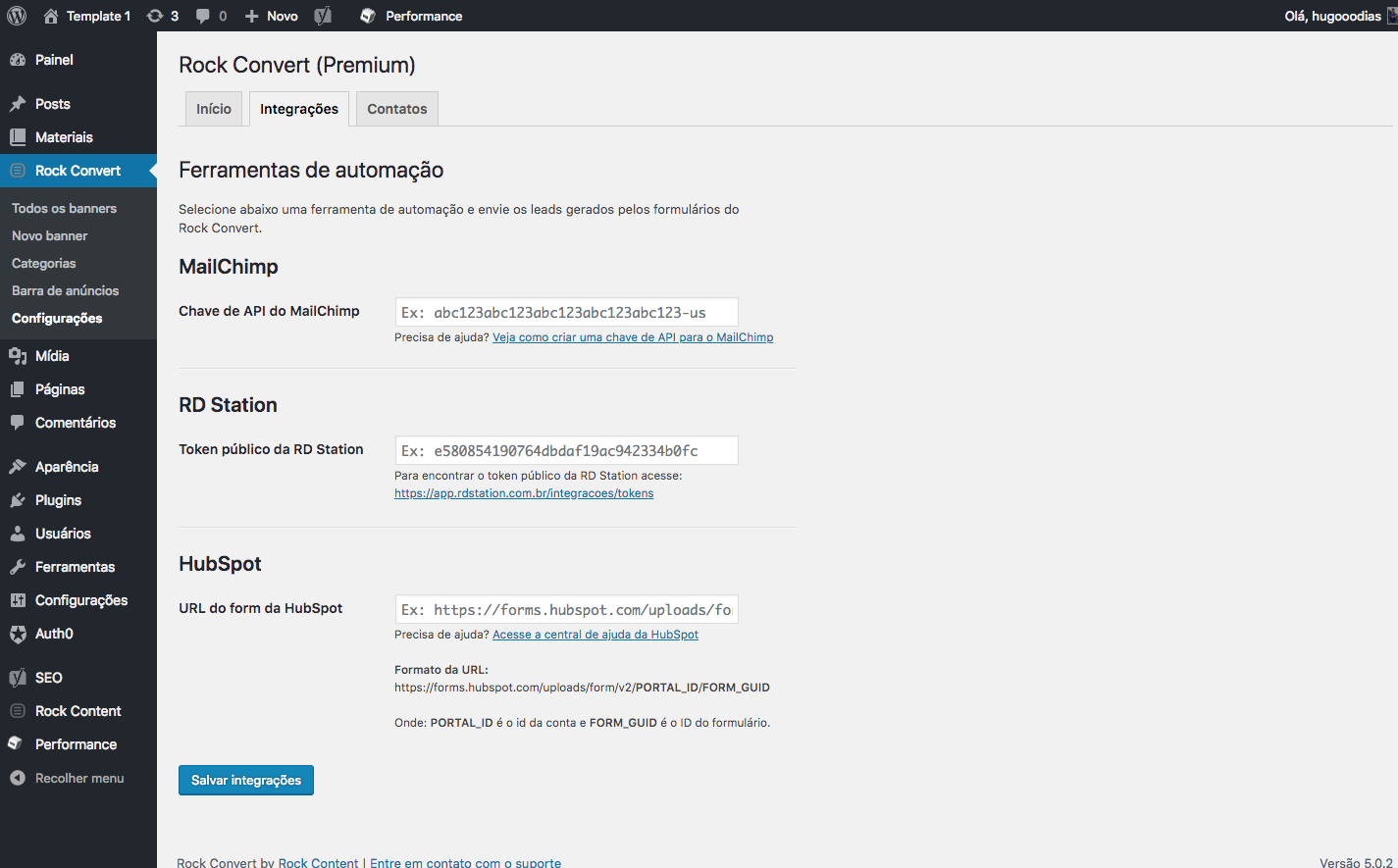
Task: Click Performance label in admin bar
Action: click(424, 16)
